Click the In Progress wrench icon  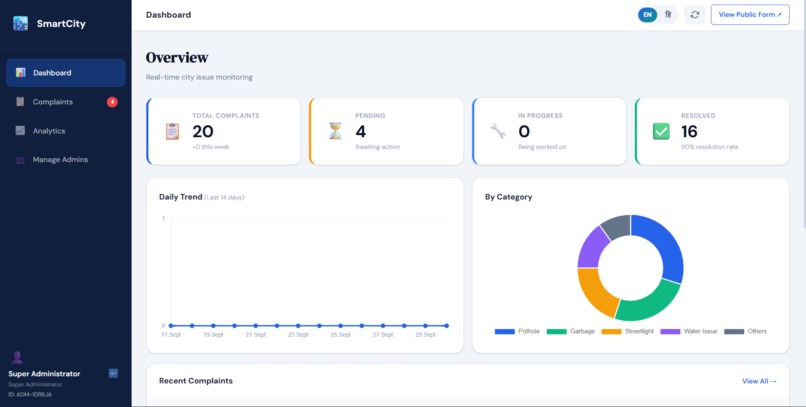pyautogui.click(x=498, y=131)
